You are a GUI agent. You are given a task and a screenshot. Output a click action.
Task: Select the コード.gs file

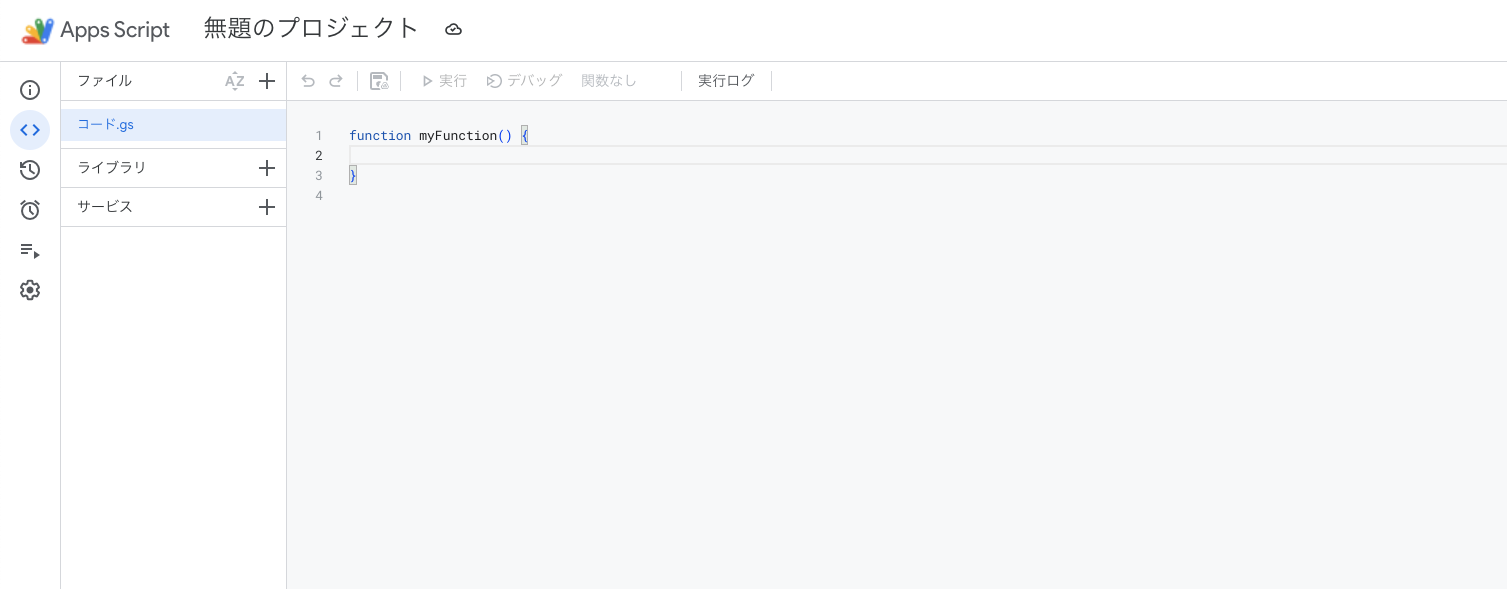(x=105, y=124)
